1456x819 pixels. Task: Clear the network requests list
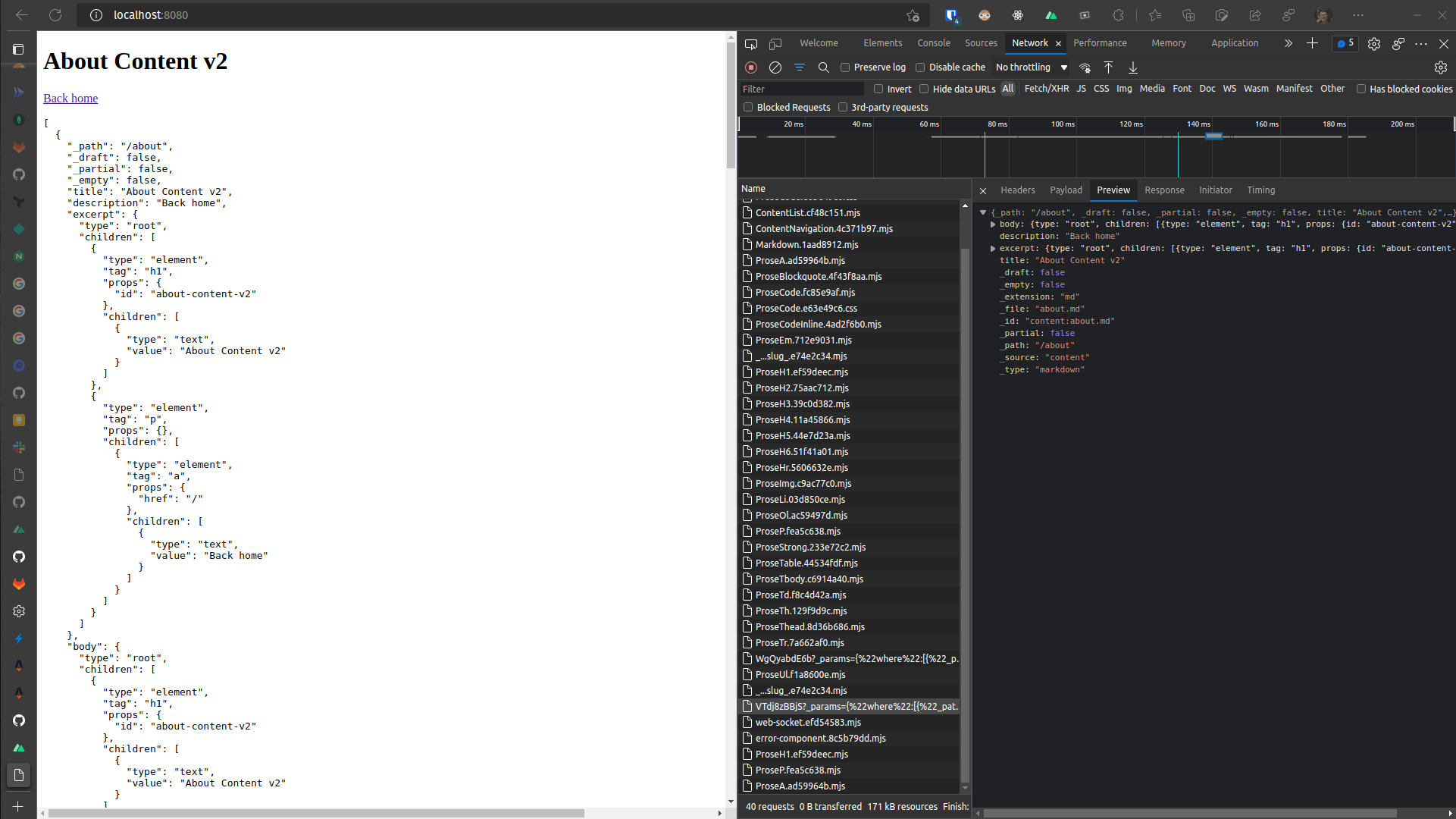coord(775,67)
